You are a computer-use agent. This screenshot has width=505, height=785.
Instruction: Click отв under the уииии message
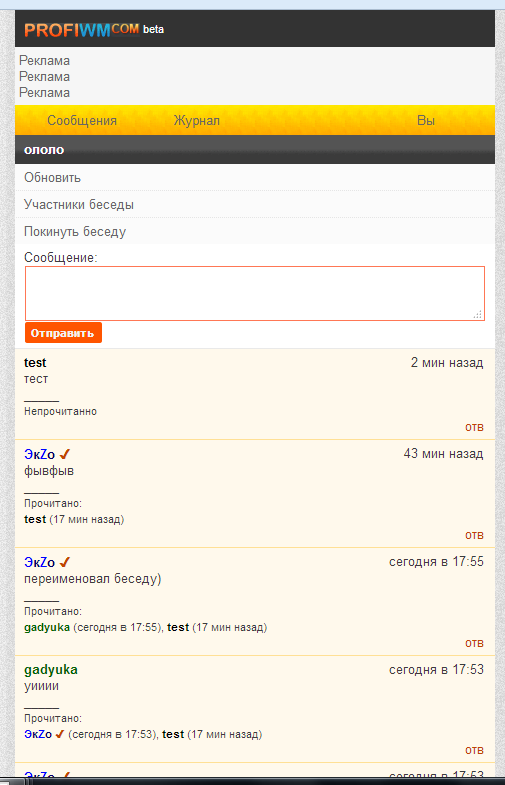click(x=474, y=750)
